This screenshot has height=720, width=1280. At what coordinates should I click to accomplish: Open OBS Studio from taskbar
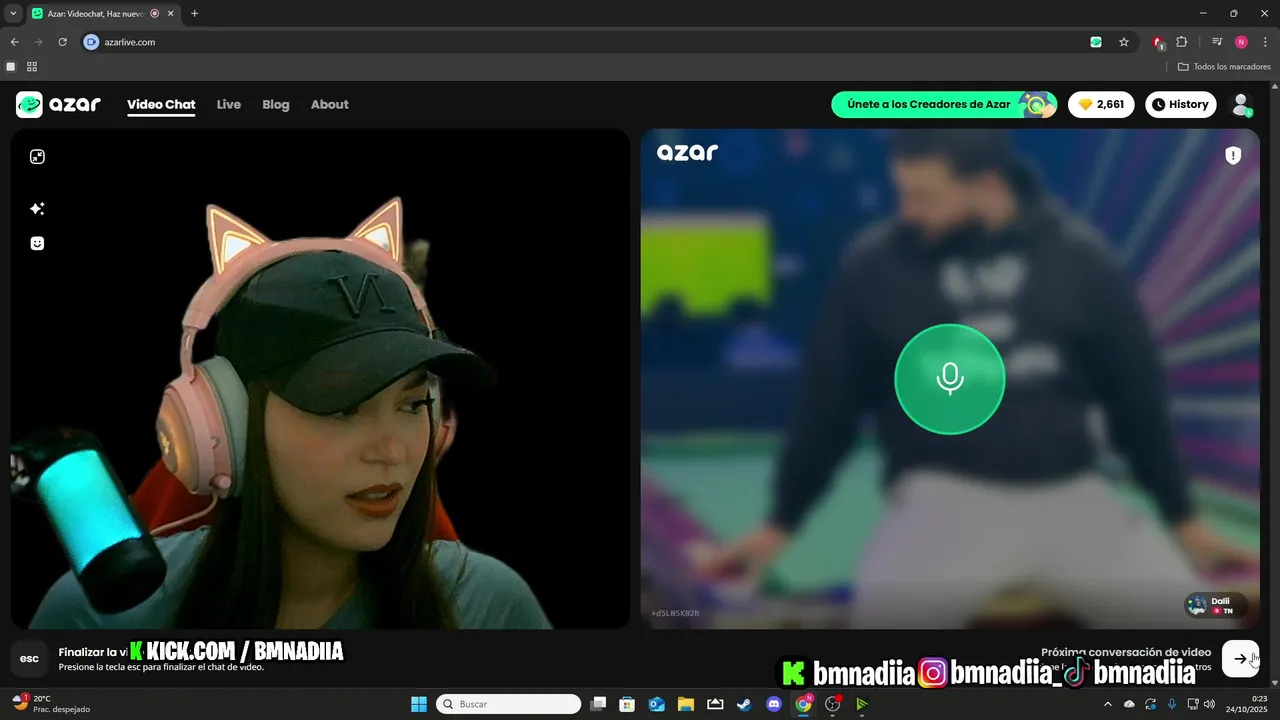click(832, 704)
